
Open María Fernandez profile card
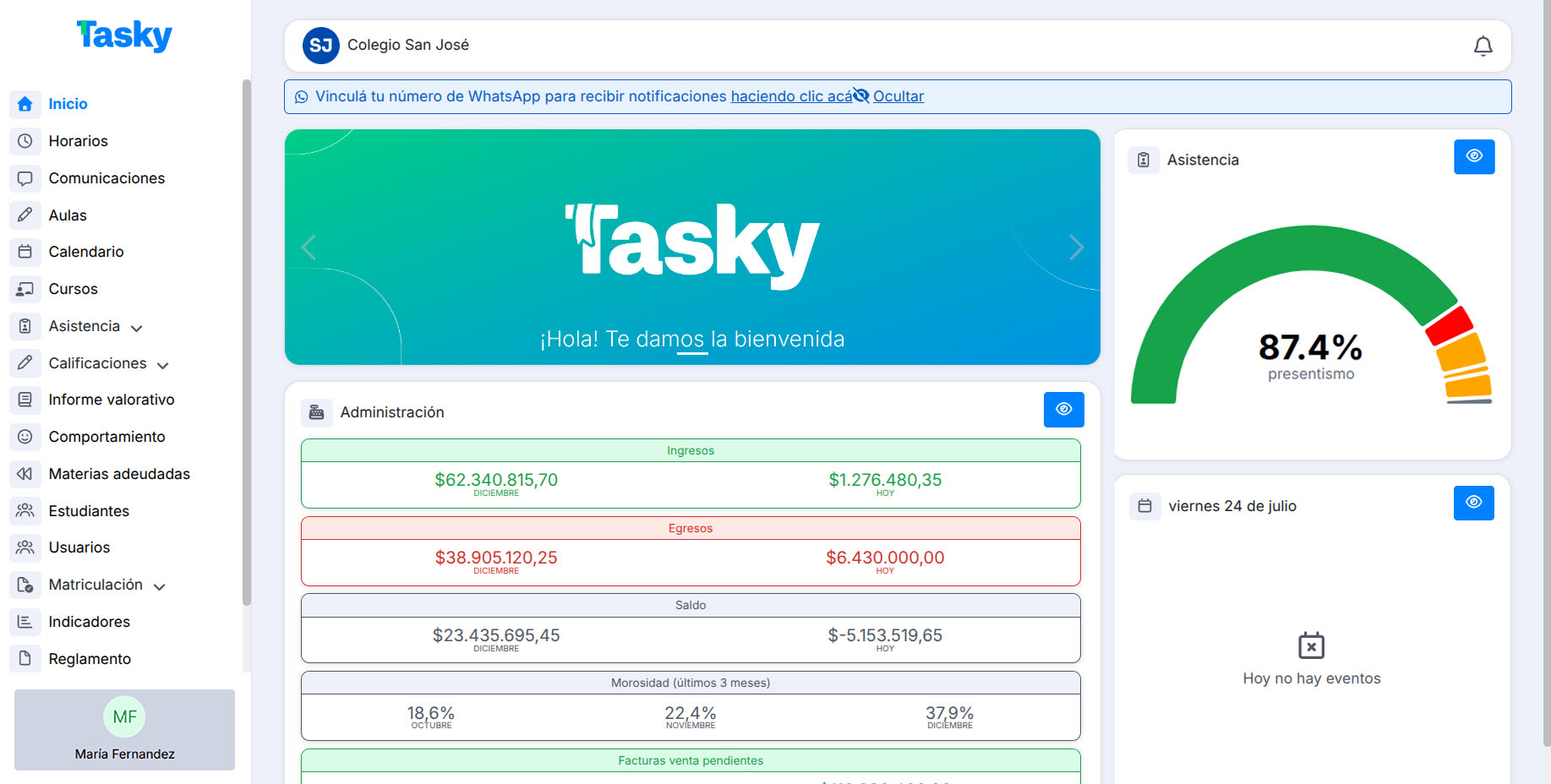click(124, 730)
